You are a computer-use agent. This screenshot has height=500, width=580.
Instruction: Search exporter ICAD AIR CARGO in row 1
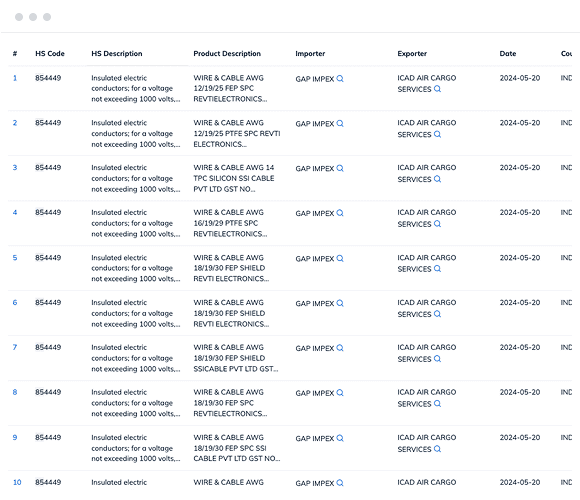437,89
